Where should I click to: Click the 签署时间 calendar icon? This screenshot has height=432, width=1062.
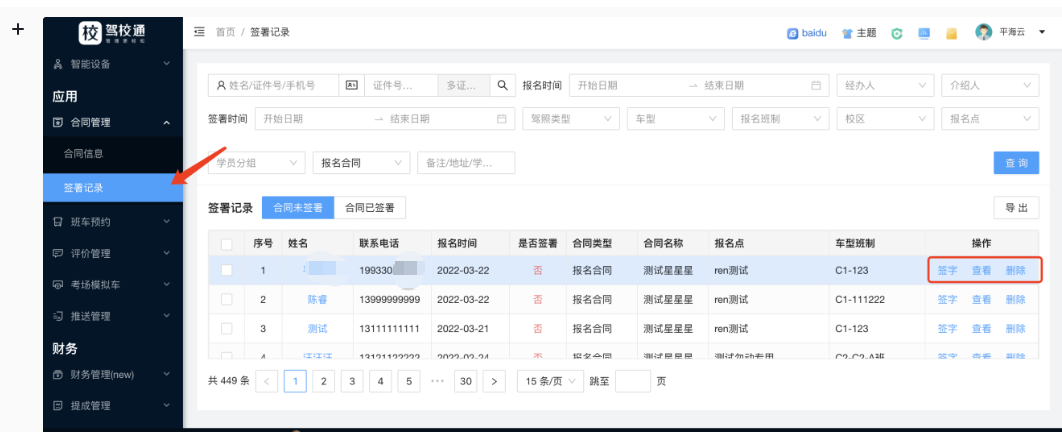[x=502, y=118]
